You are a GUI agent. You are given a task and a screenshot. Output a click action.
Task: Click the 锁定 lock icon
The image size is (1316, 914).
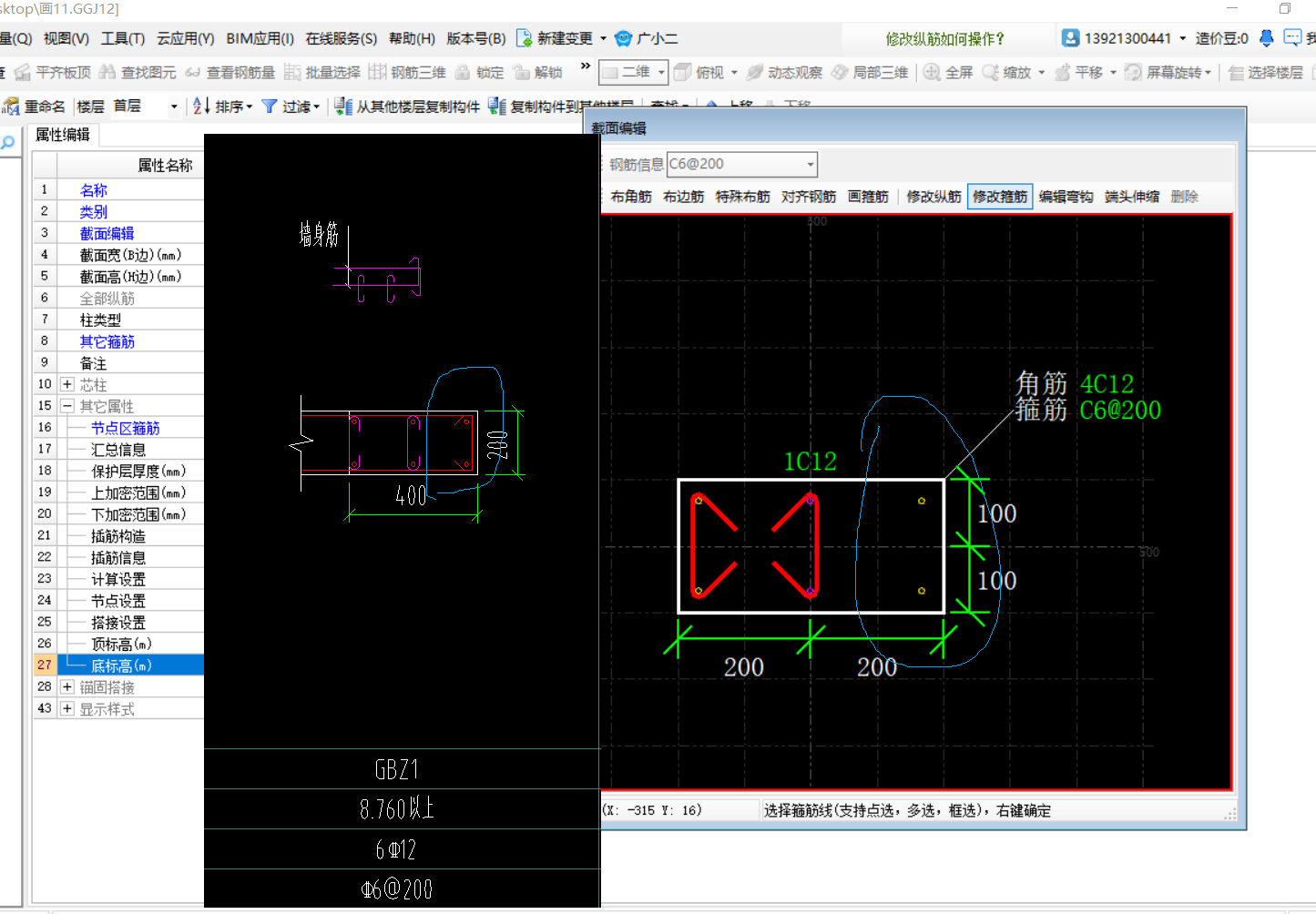click(463, 73)
